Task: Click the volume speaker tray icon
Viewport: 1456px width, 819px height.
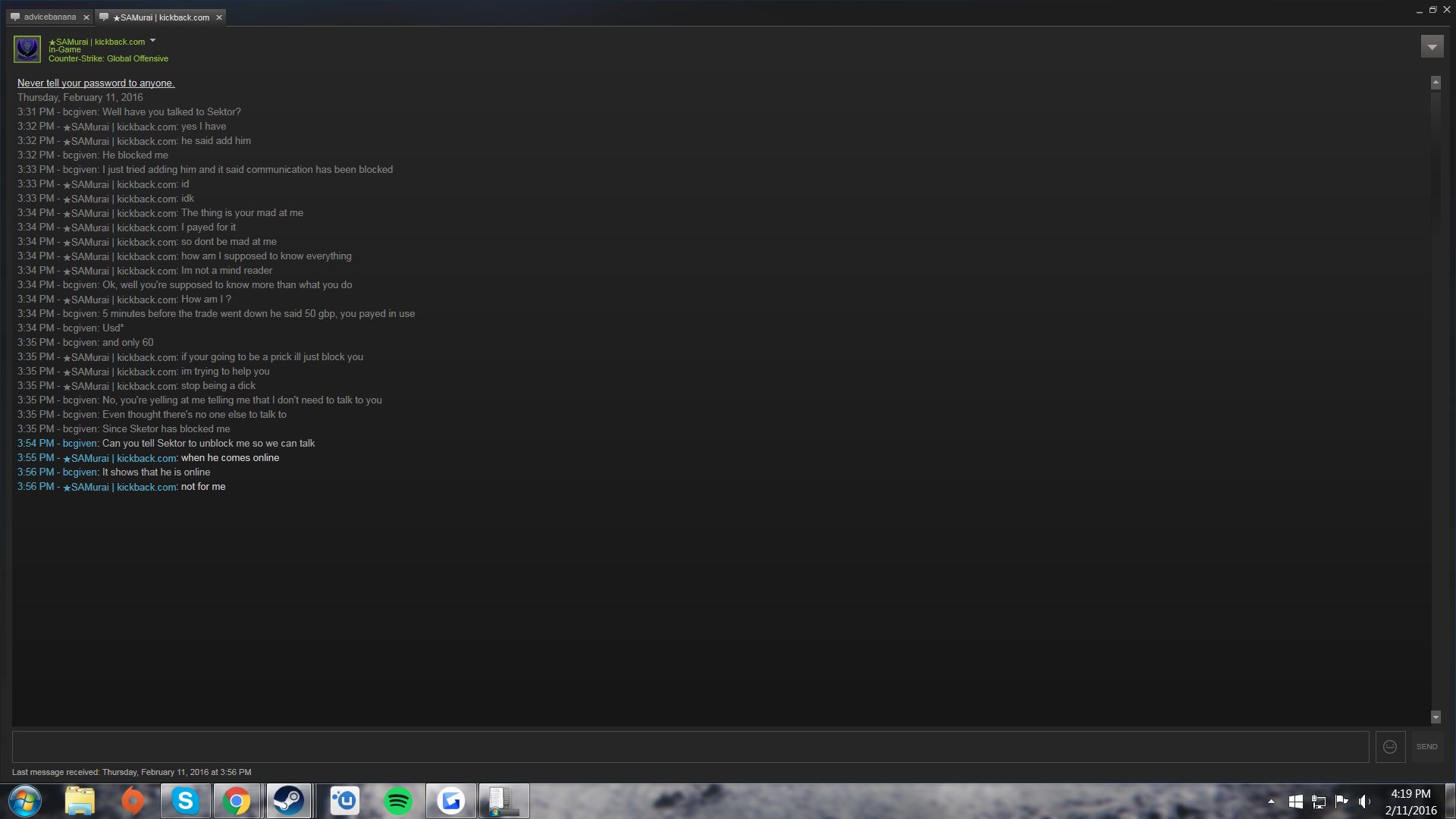Action: pyautogui.click(x=1364, y=802)
